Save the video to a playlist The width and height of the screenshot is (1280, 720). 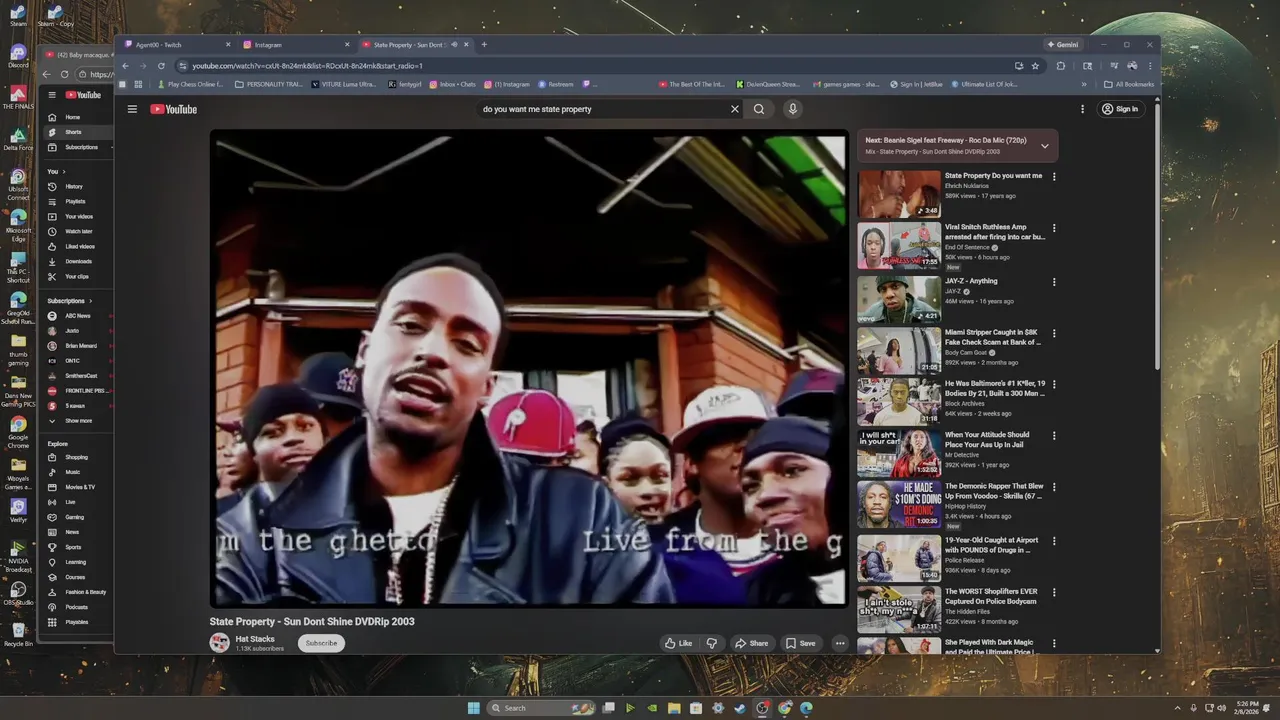point(800,643)
